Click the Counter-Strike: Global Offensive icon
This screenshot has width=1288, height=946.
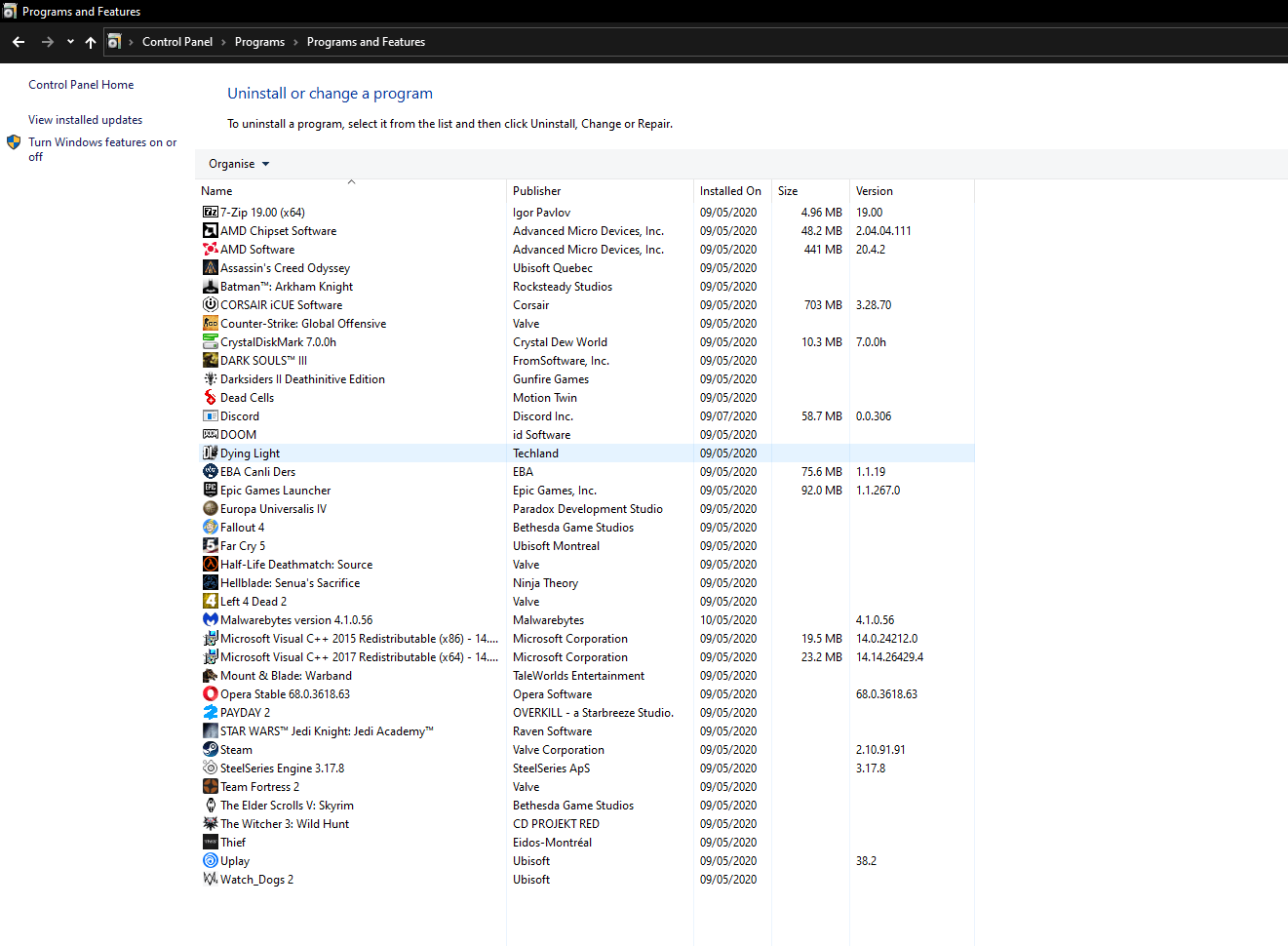pos(210,324)
